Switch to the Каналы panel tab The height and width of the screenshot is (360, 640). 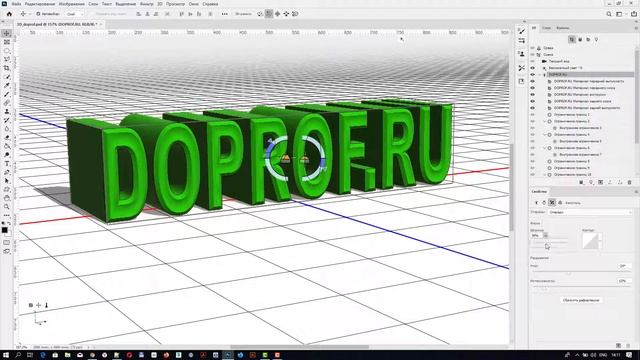pyautogui.click(x=563, y=28)
